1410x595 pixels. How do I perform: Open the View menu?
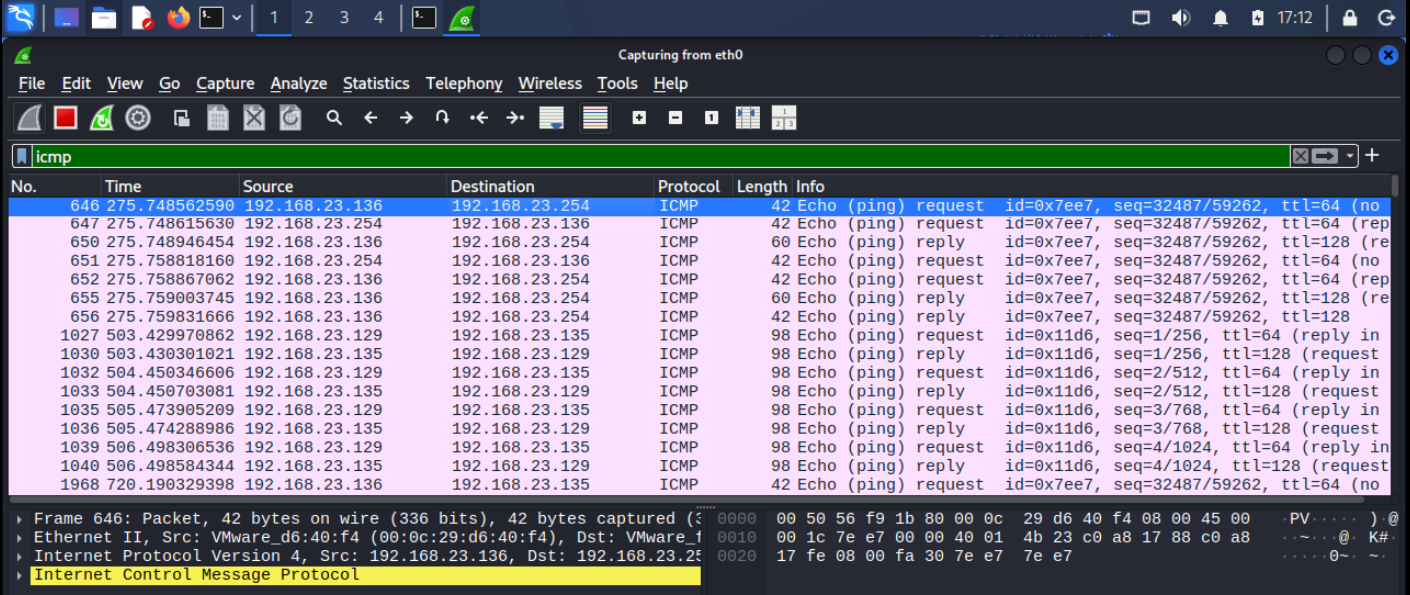tap(125, 84)
